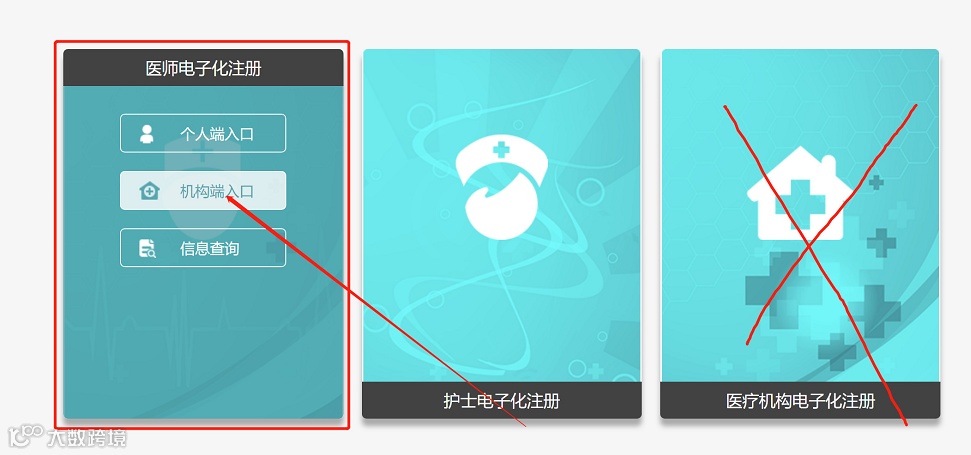This screenshot has width=971, height=455.
Task: Open the nurse registration card image
Action: click(502, 215)
